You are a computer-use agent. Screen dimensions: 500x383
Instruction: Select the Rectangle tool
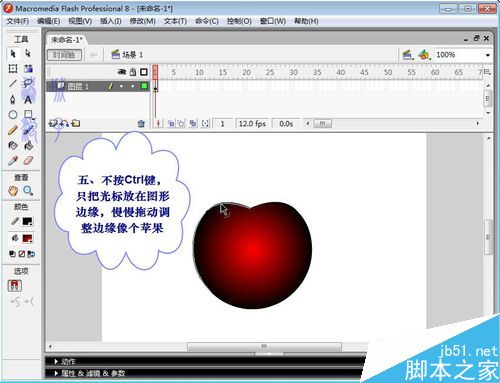28,115
